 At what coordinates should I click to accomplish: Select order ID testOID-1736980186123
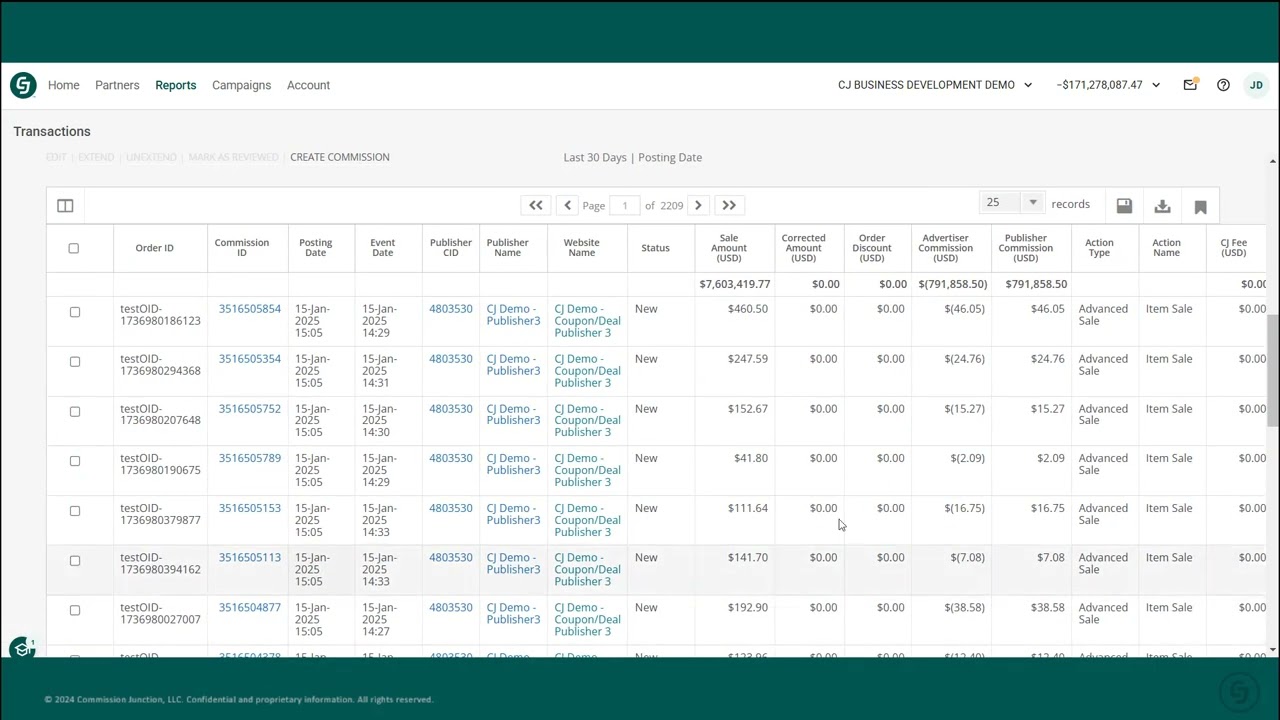pyautogui.click(x=160, y=315)
